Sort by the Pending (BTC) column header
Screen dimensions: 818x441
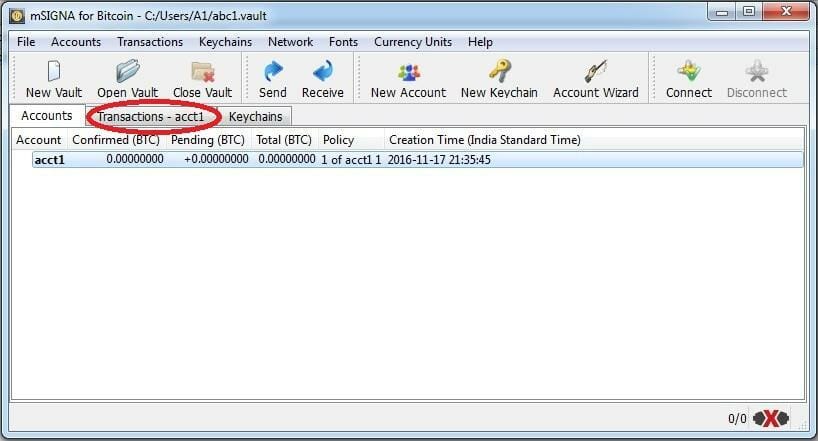[208, 140]
